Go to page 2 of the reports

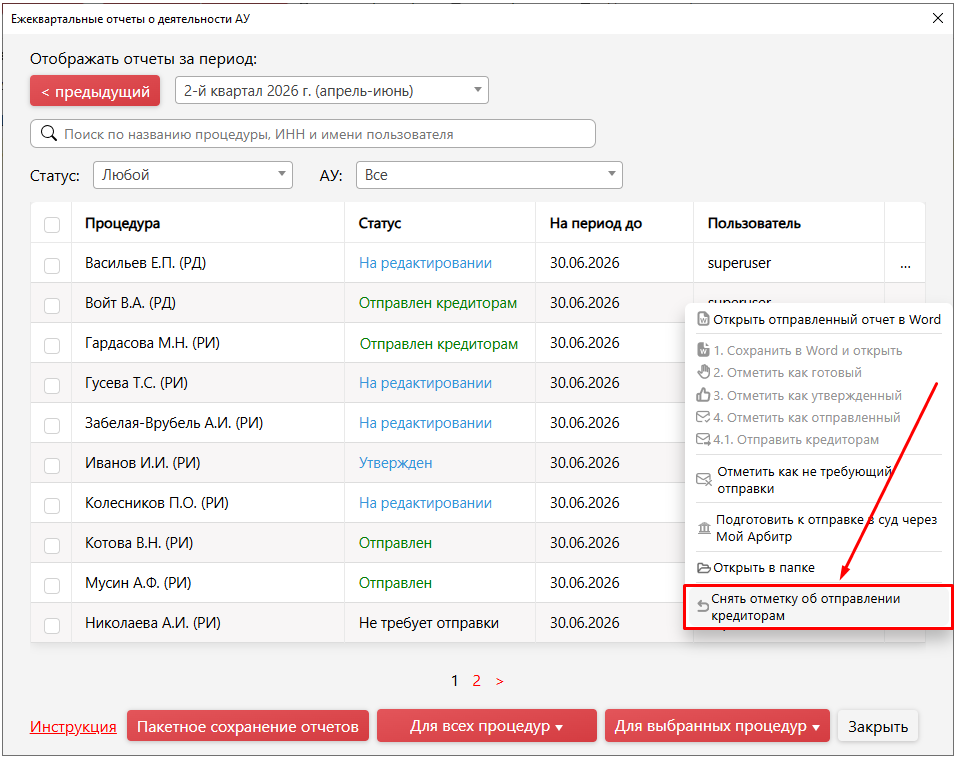point(477,681)
